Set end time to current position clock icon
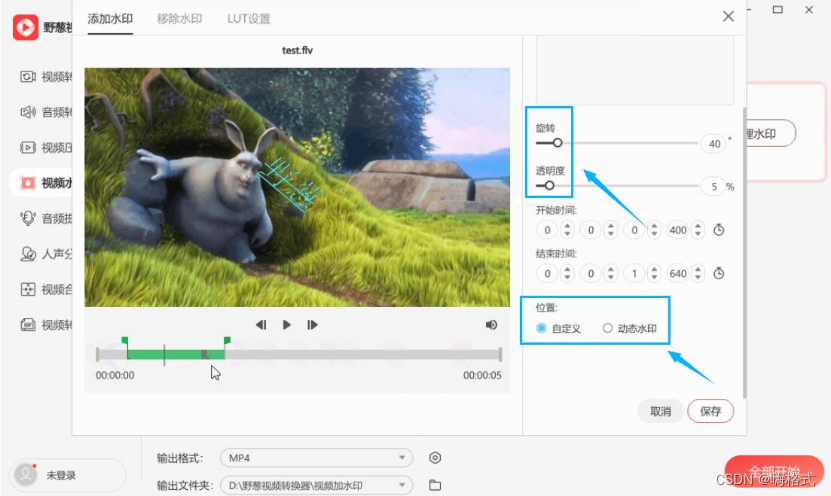 click(719, 273)
